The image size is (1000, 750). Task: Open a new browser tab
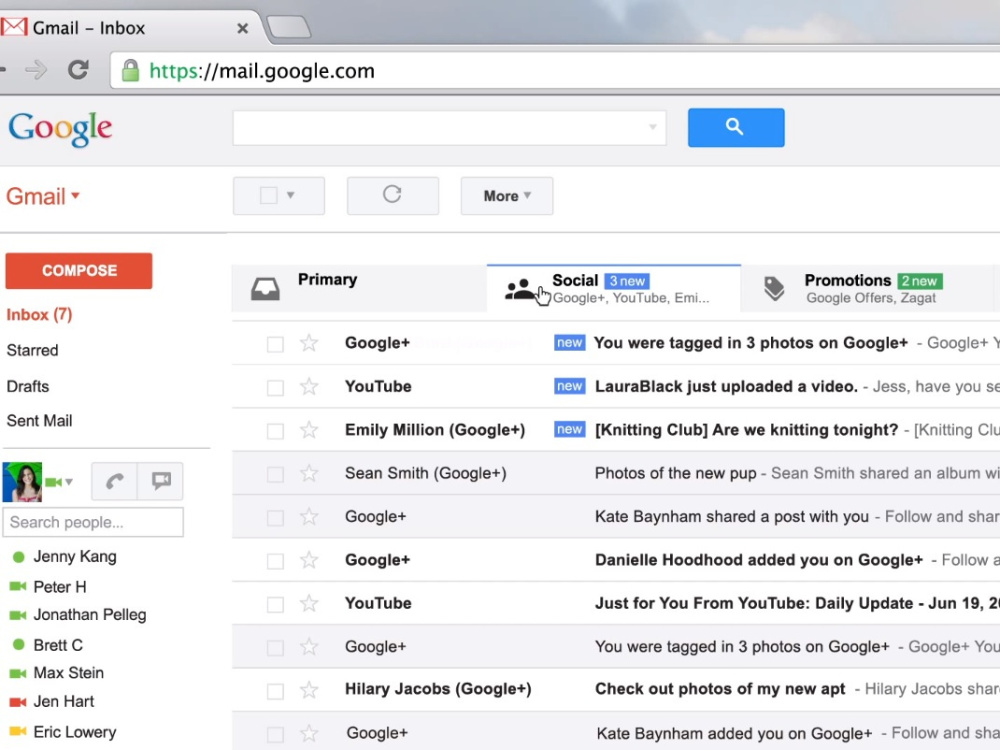tap(288, 27)
